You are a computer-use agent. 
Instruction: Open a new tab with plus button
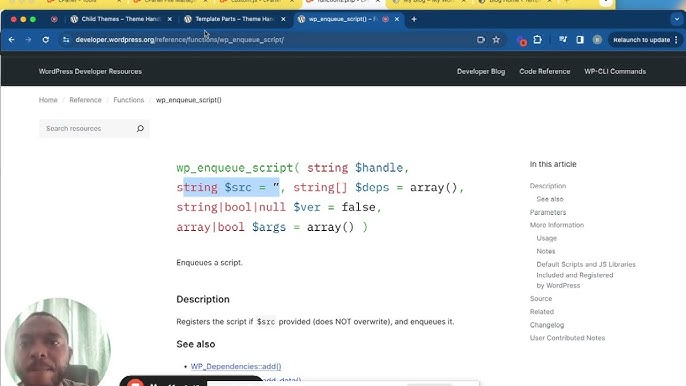pyautogui.click(x=414, y=19)
